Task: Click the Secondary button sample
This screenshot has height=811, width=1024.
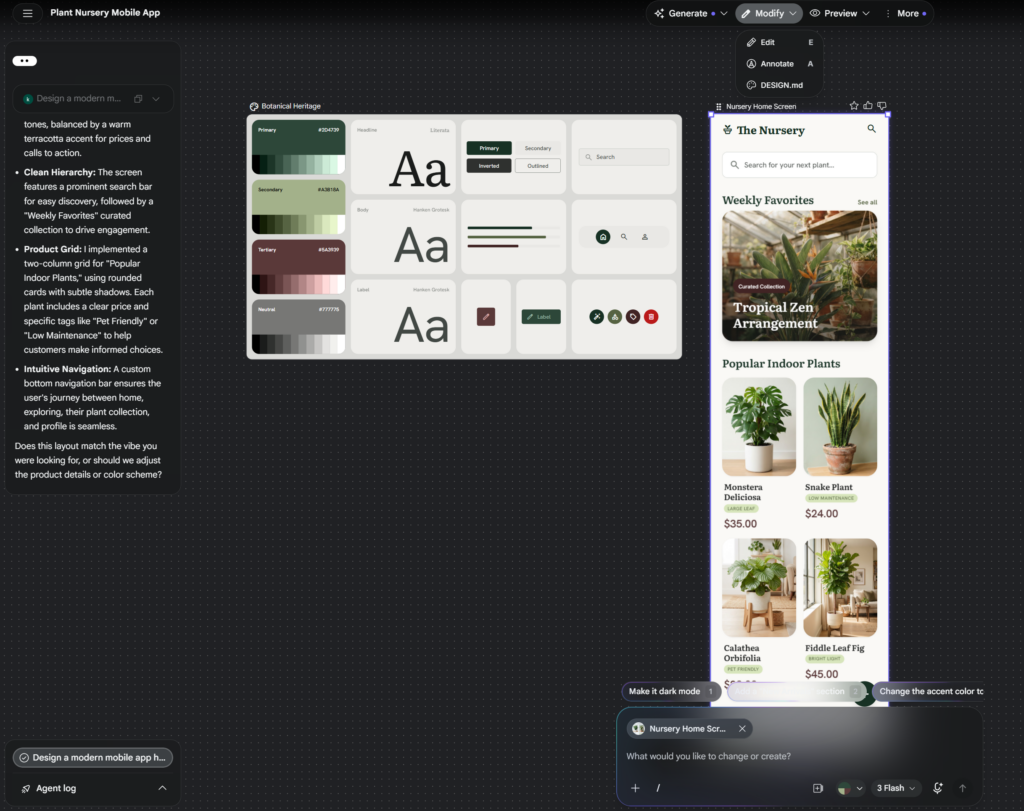Action: click(x=537, y=148)
